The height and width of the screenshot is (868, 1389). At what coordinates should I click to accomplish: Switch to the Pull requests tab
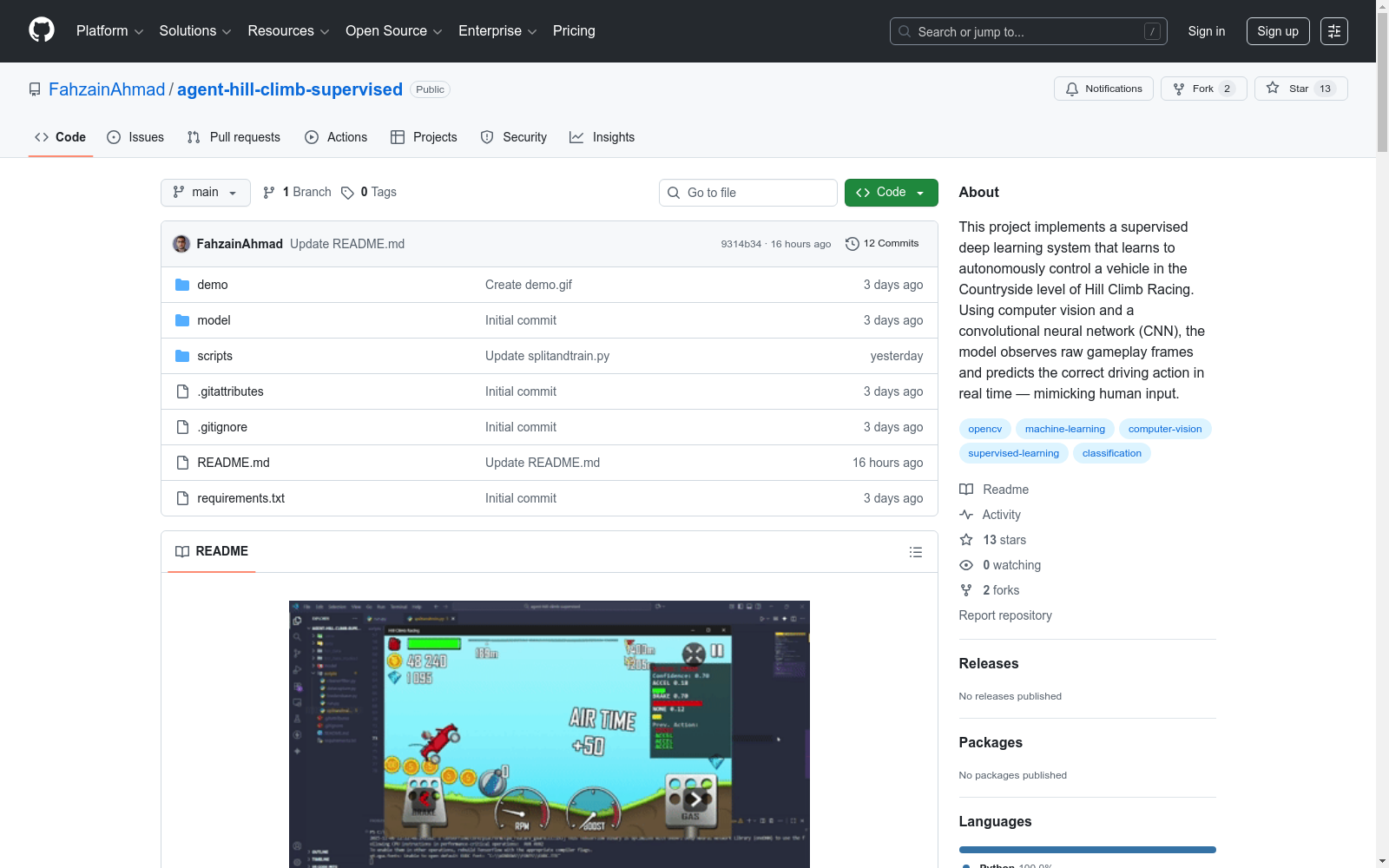pyautogui.click(x=234, y=137)
